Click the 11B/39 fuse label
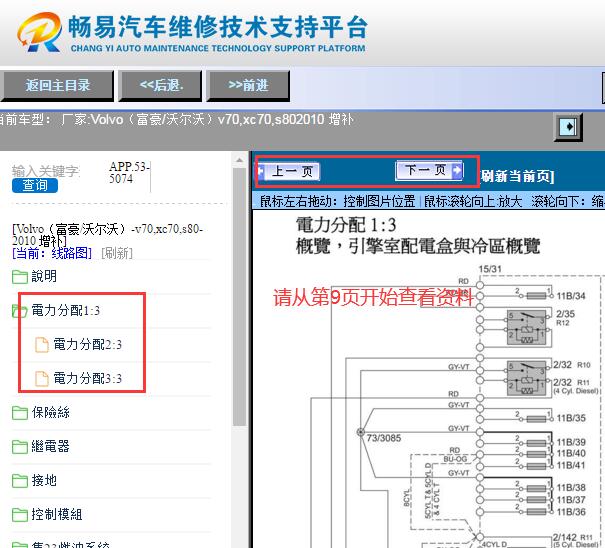Image resolution: width=605 pixels, height=548 pixels. pyautogui.click(x=571, y=442)
